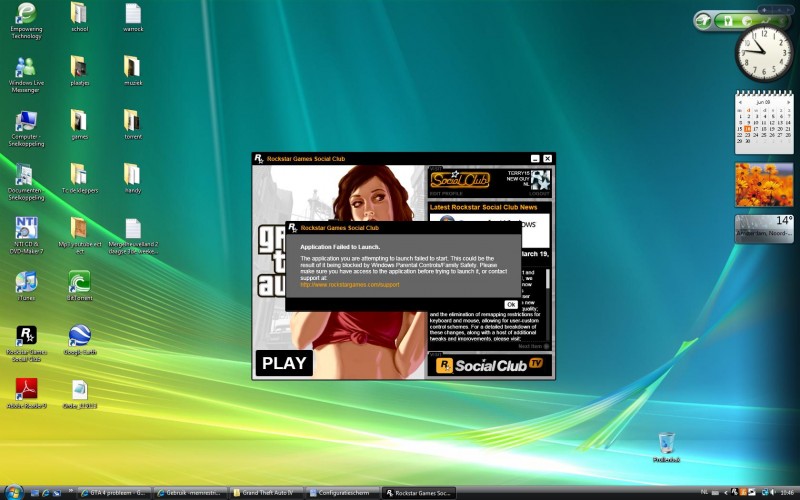This screenshot has height=500, width=800.
Task: Click EDIT PROFILE link
Action: pyautogui.click(x=446, y=194)
